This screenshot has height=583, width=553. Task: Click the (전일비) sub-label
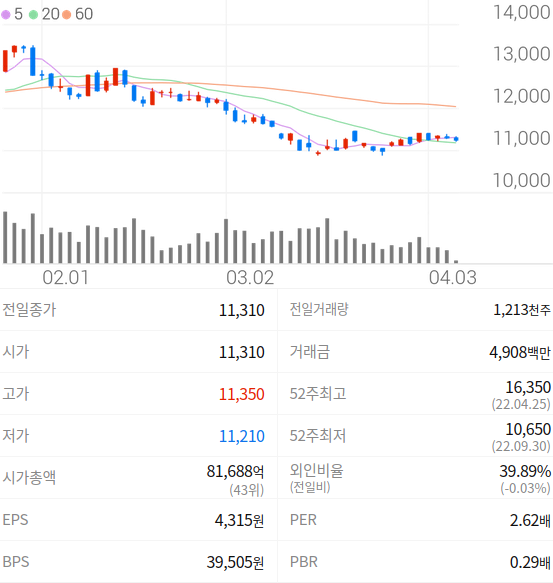tap(310, 487)
